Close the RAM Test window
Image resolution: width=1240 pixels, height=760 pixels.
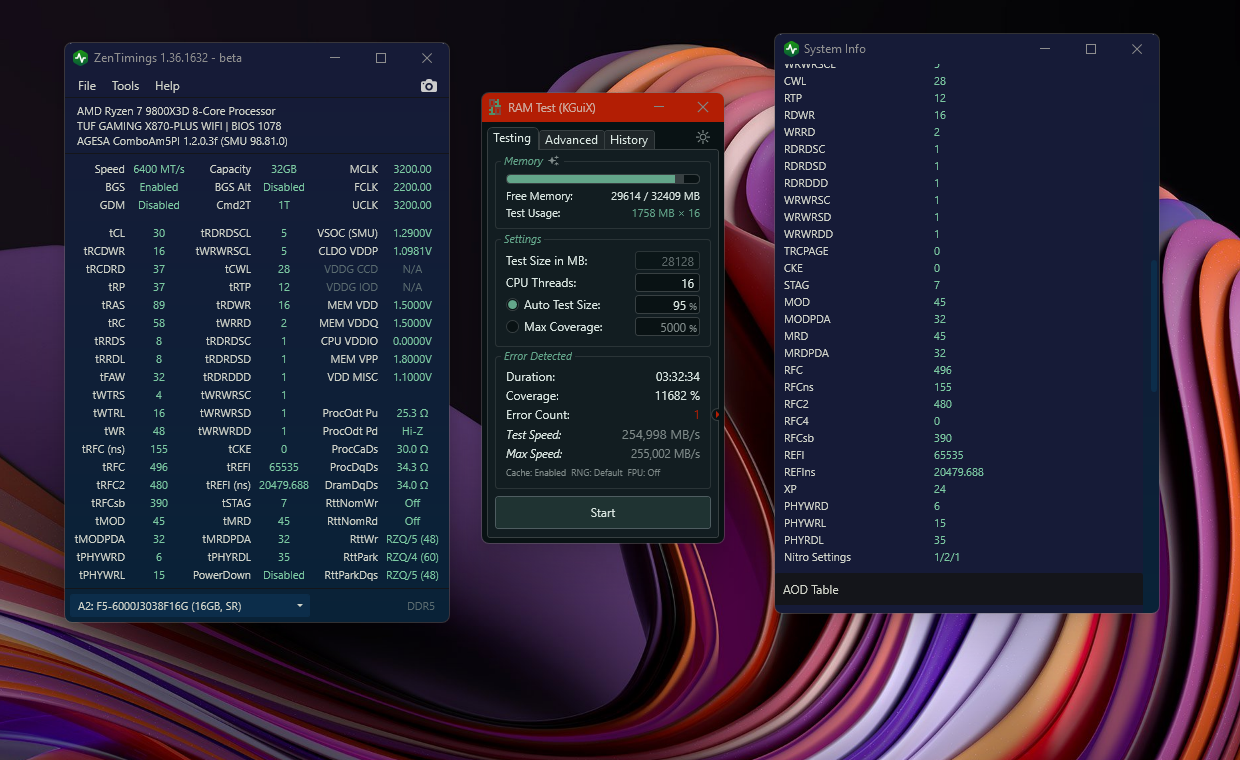(703, 107)
